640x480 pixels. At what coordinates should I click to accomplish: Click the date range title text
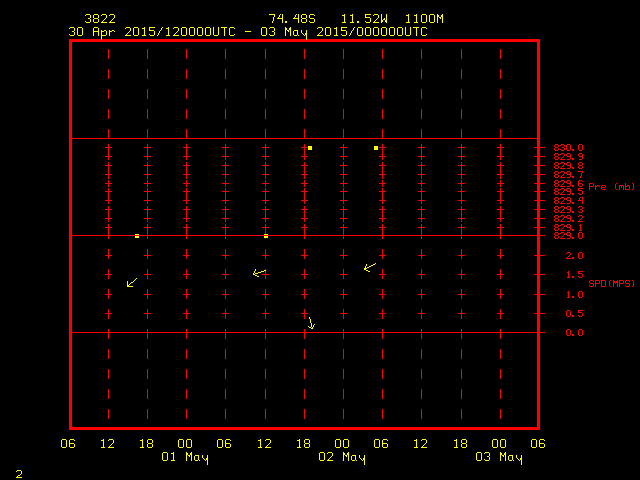tap(248, 31)
